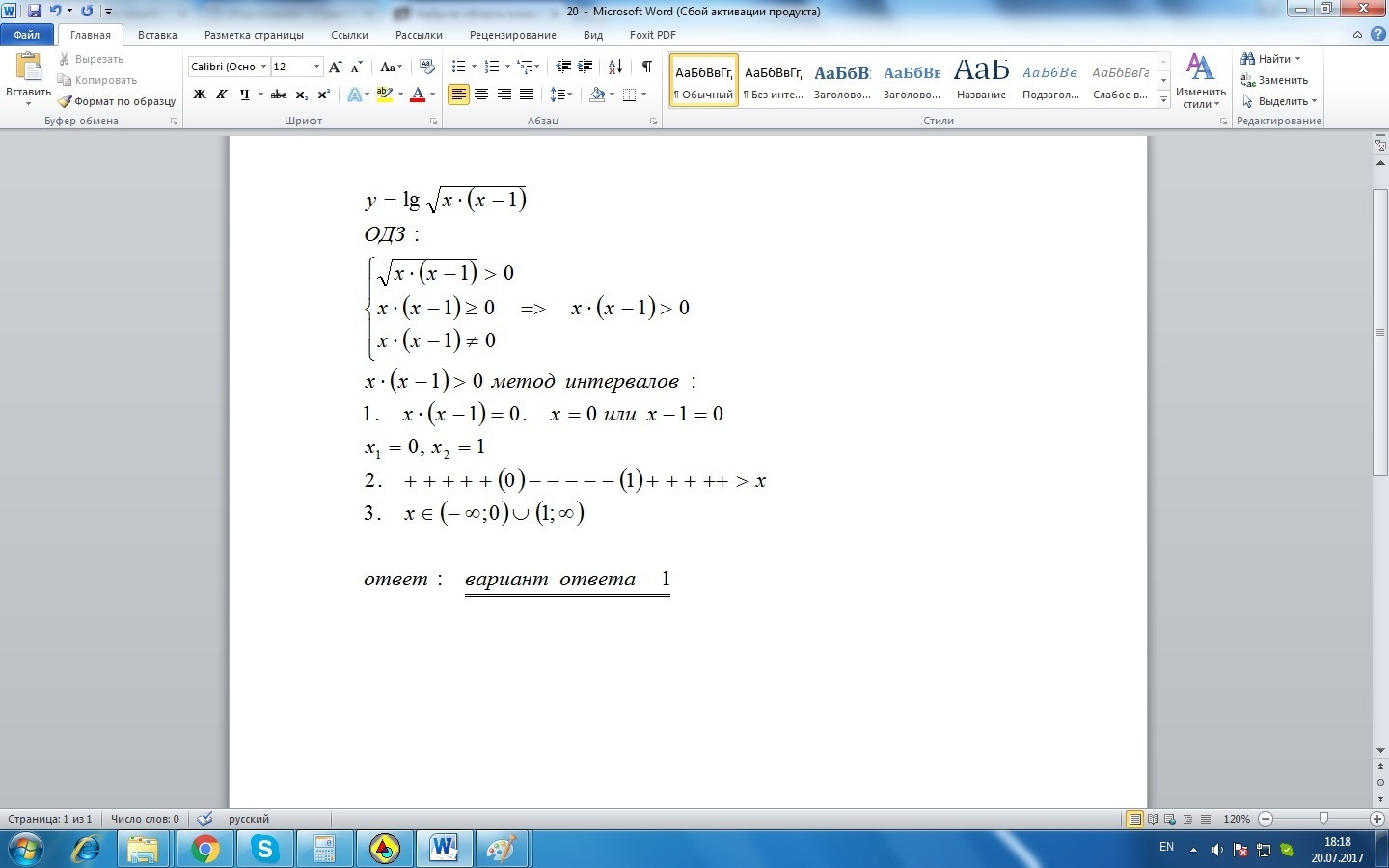Switch to the Вставка tab
Image resolution: width=1389 pixels, height=868 pixels.
(157, 35)
